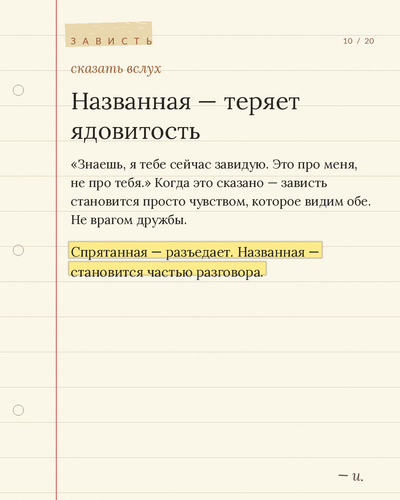Click the line 'становится просто чувством, которое видим обе.'
This screenshot has width=400, height=500.
click(x=221, y=202)
